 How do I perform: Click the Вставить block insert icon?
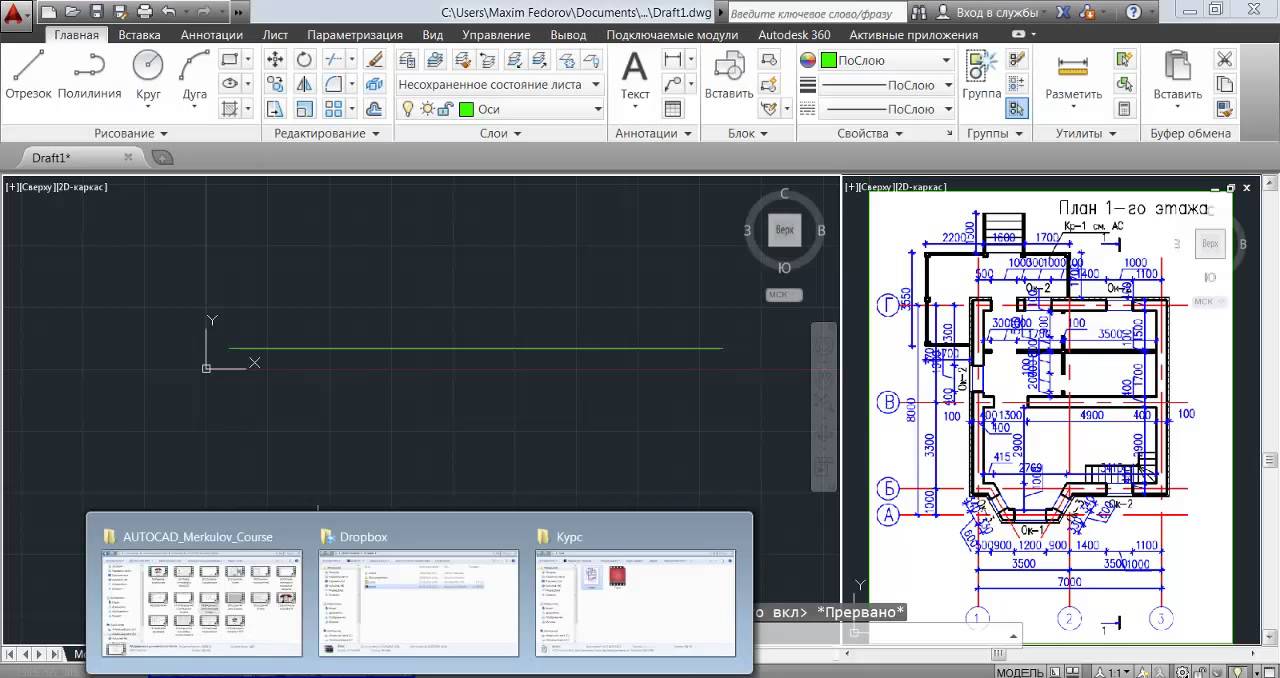pos(729,76)
